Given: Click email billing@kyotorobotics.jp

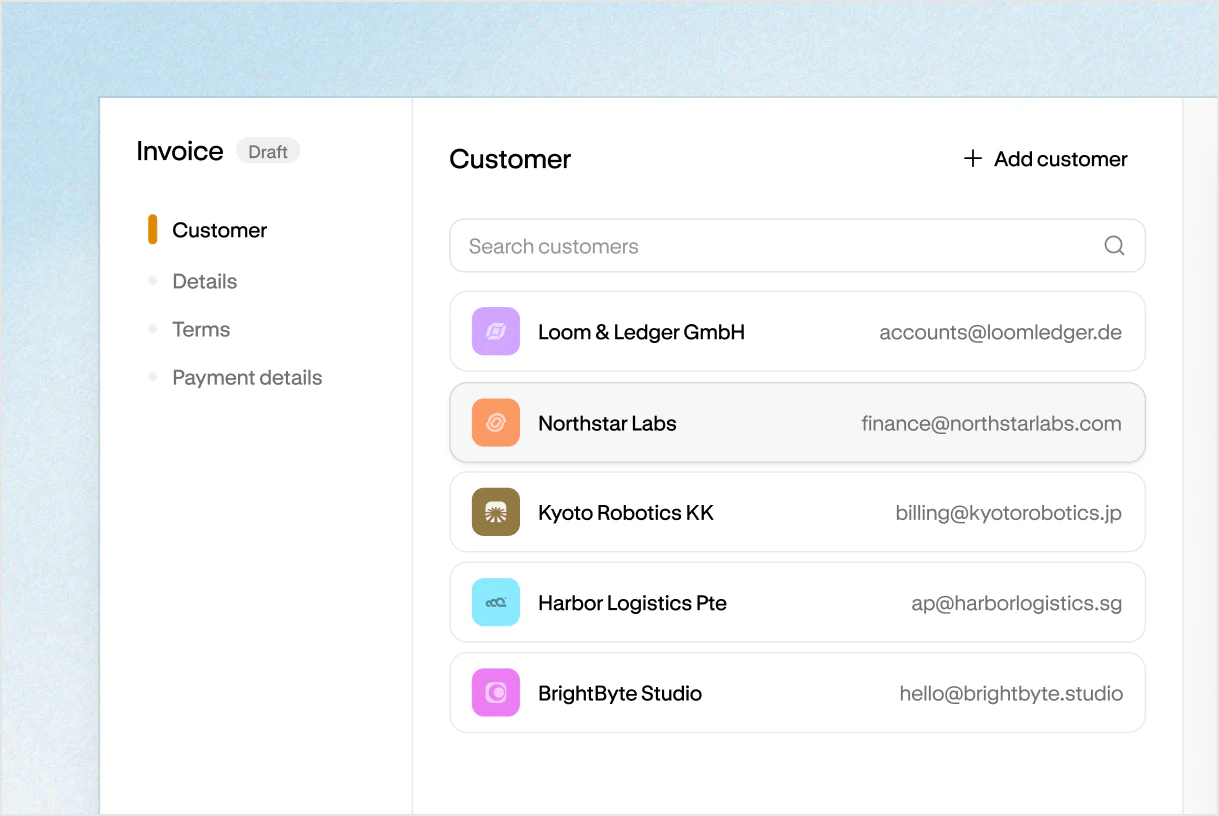Looking at the screenshot, I should 1008,513.
